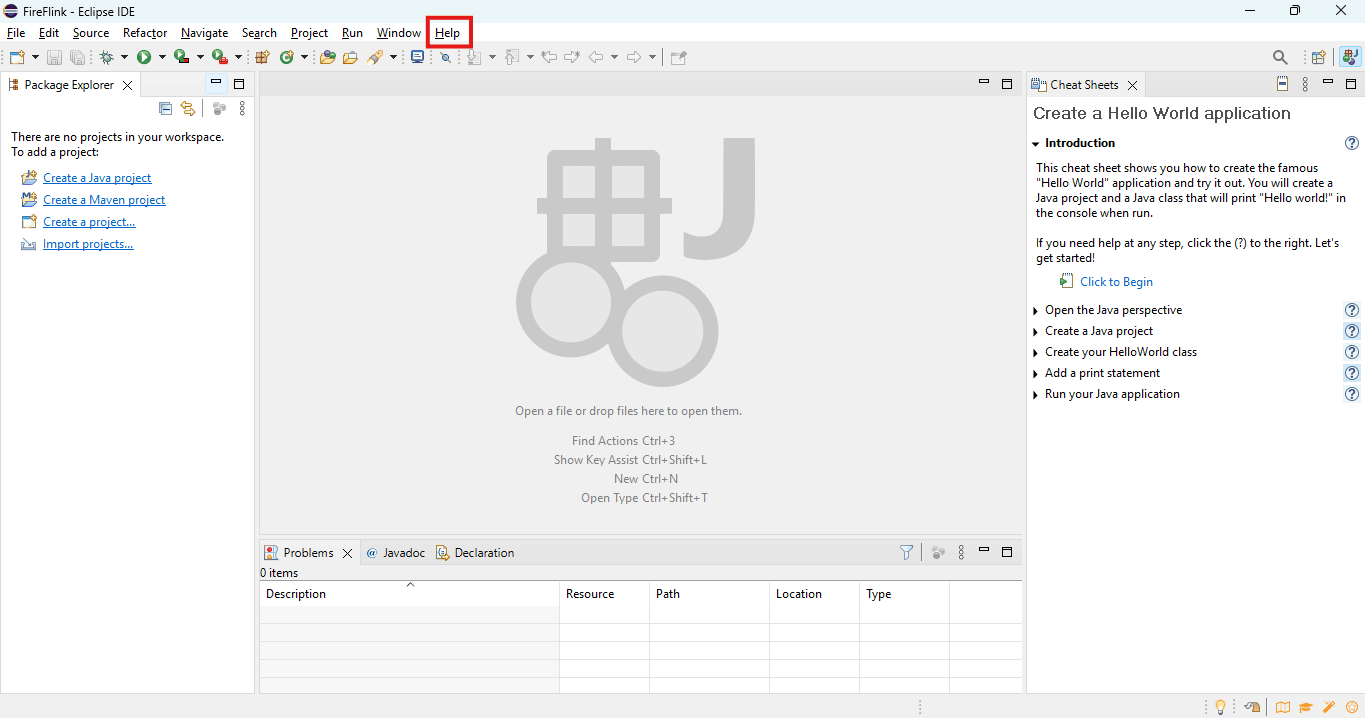
Task: Click the Filters funnel icon in Problems view
Action: [906, 552]
